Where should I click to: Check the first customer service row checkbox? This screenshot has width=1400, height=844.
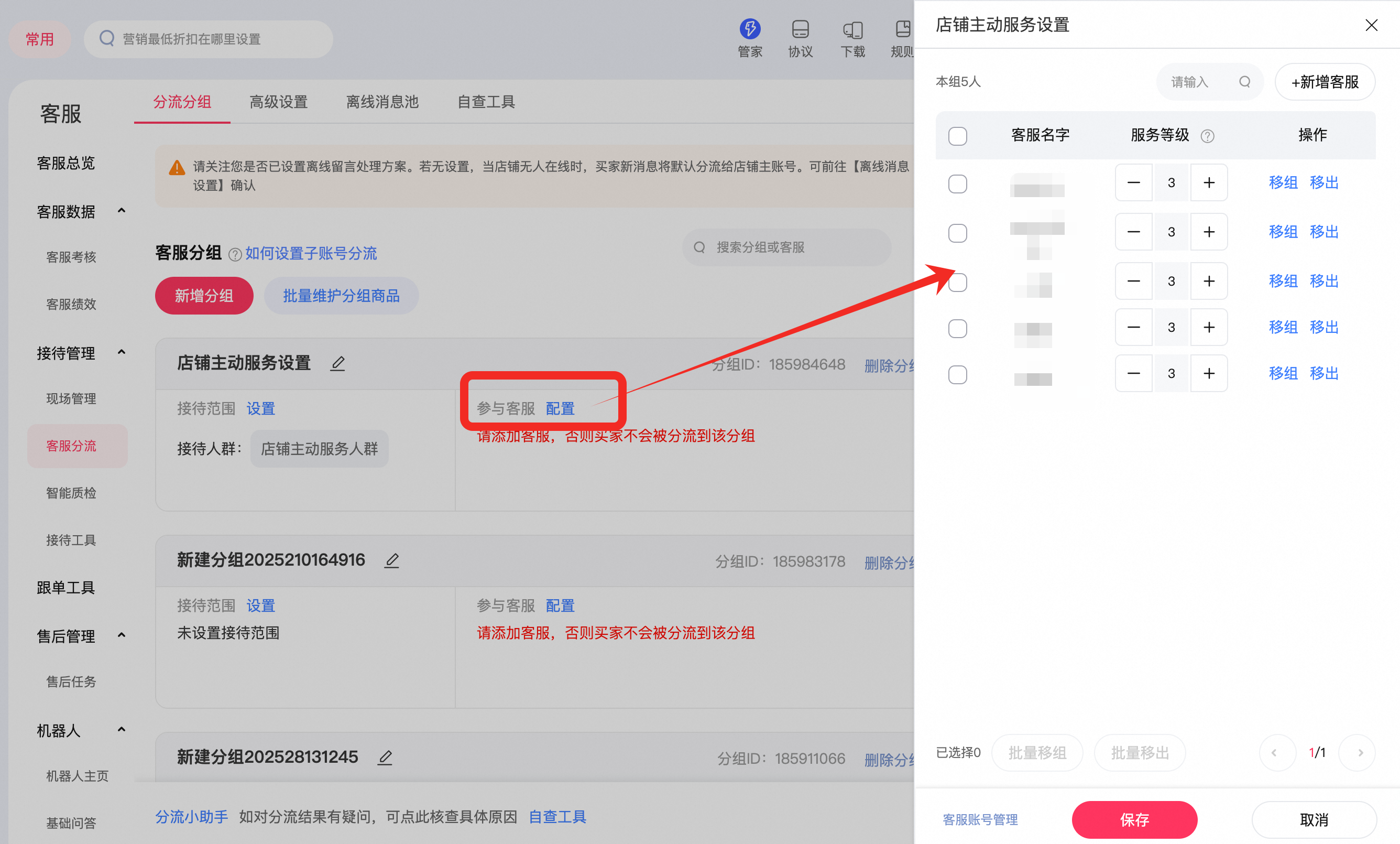(x=957, y=183)
